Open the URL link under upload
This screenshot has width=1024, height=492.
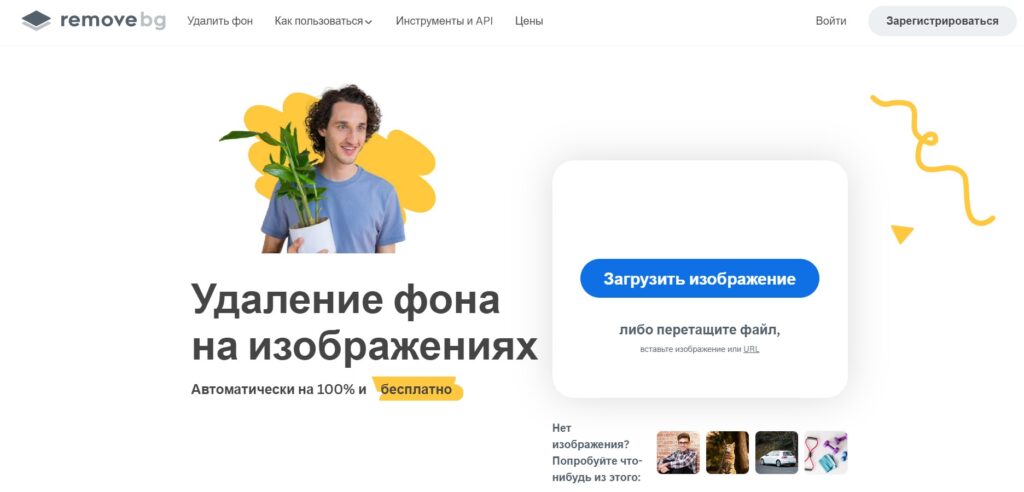tap(751, 349)
